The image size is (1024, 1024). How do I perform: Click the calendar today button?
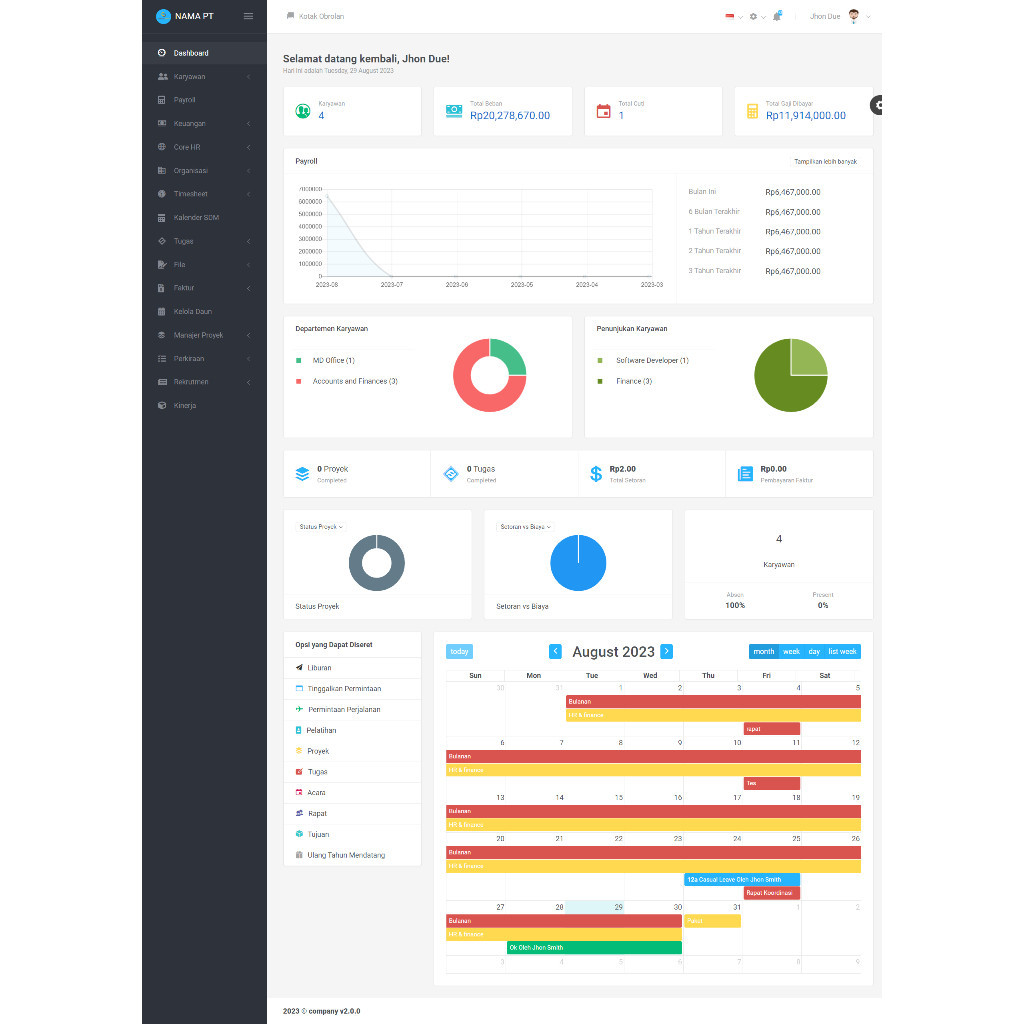[x=459, y=651]
